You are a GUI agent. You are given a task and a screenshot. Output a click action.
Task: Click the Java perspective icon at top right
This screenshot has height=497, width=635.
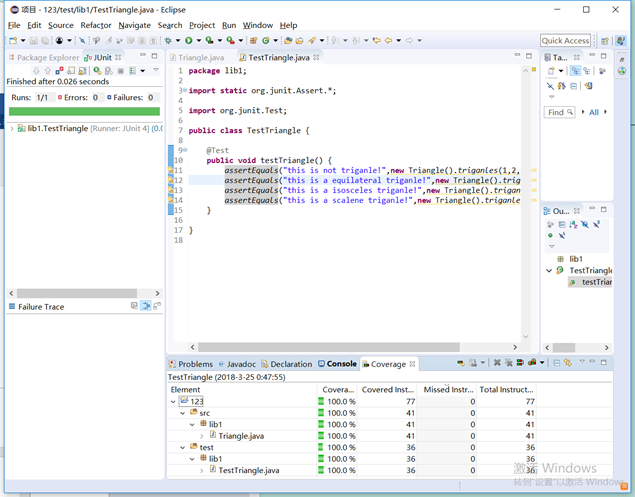[621, 41]
